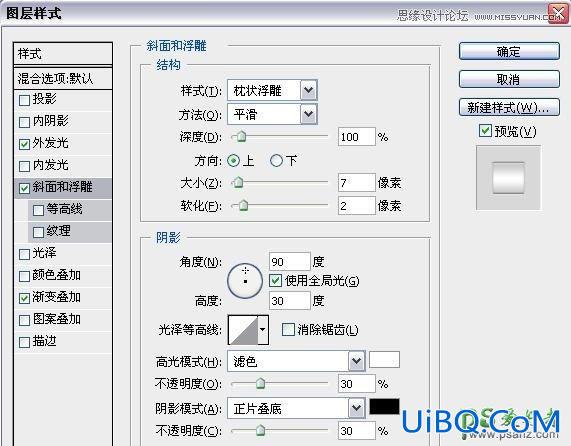571x446 pixels.
Task: Open the 阴影模式 dropdown showing 正片叠底
Action: 296,408
